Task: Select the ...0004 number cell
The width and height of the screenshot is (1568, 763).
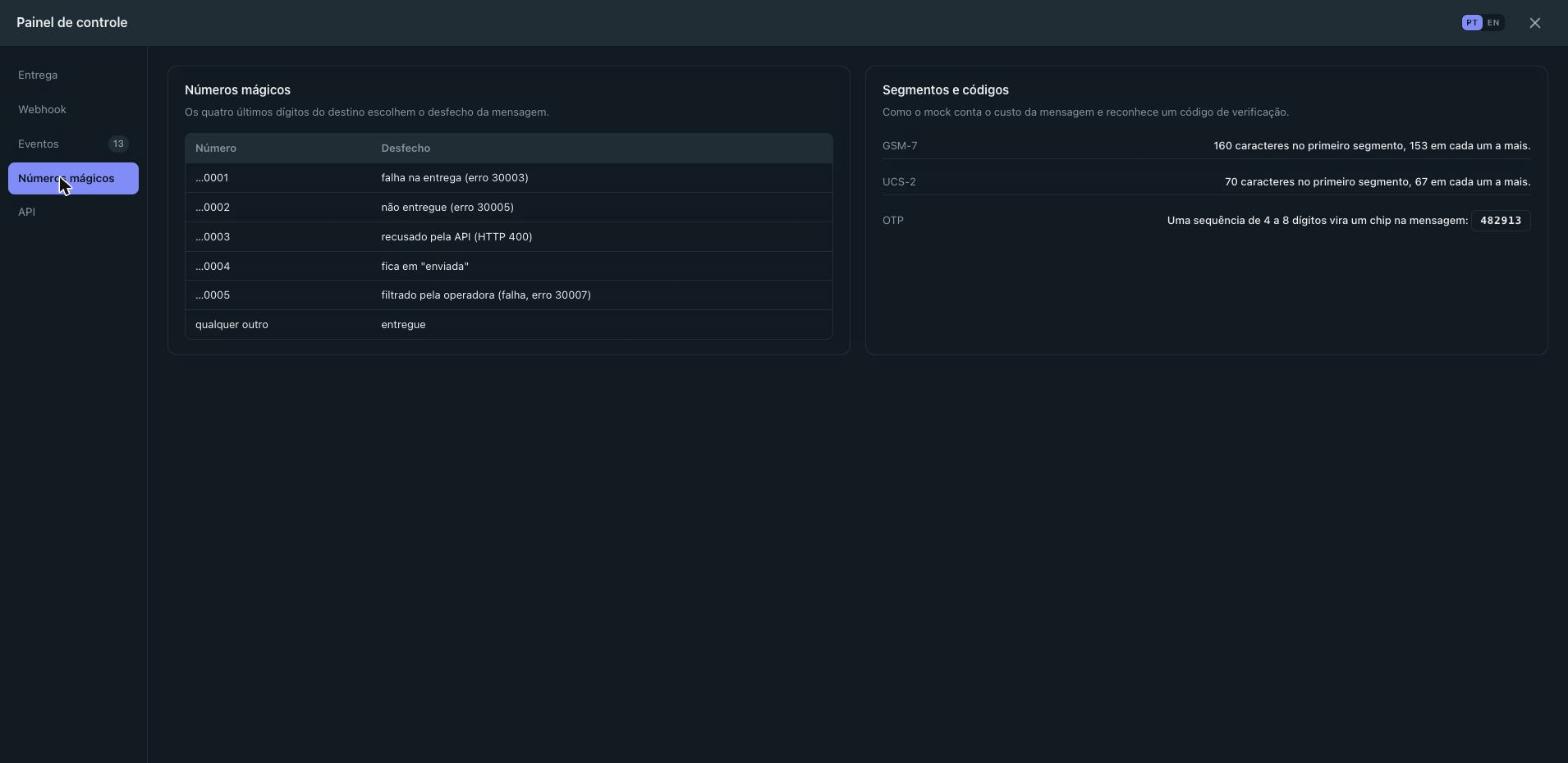Action: tap(213, 266)
